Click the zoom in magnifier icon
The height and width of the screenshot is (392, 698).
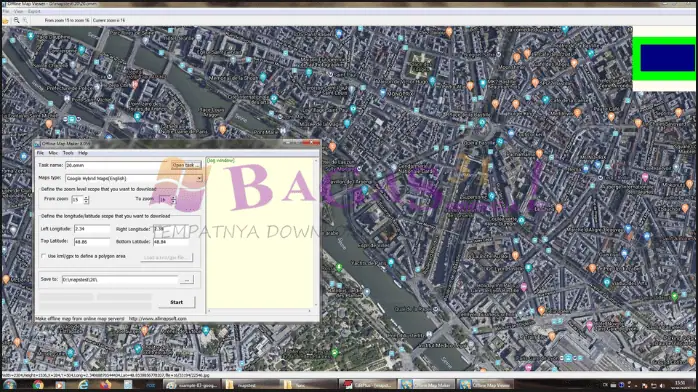[x=16, y=20]
